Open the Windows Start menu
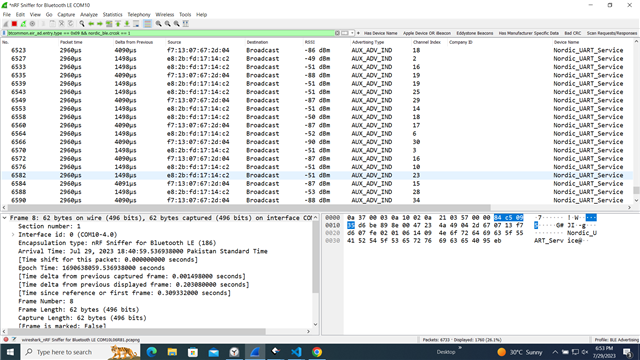The height and width of the screenshot is (360, 640). [10, 352]
